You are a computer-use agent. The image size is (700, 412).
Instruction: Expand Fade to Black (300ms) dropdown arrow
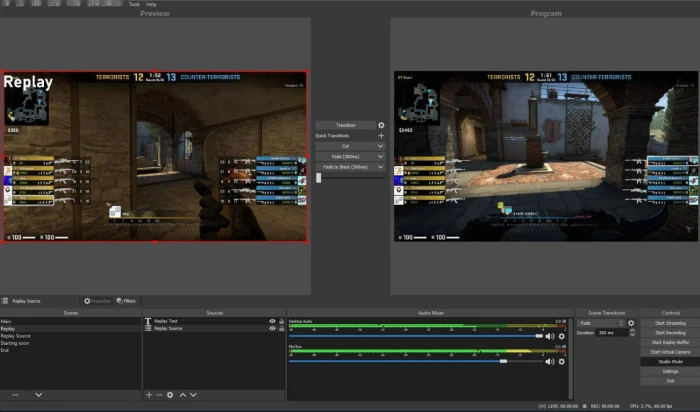380,167
